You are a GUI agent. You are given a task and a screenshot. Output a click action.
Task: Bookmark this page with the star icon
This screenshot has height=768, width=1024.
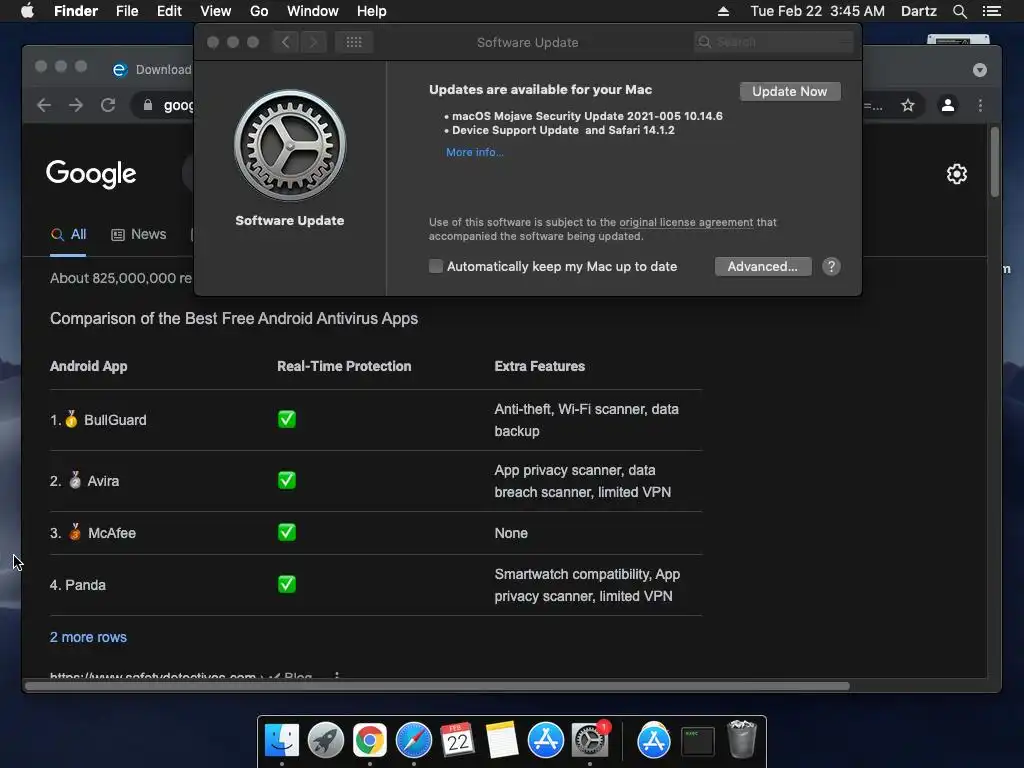point(908,105)
